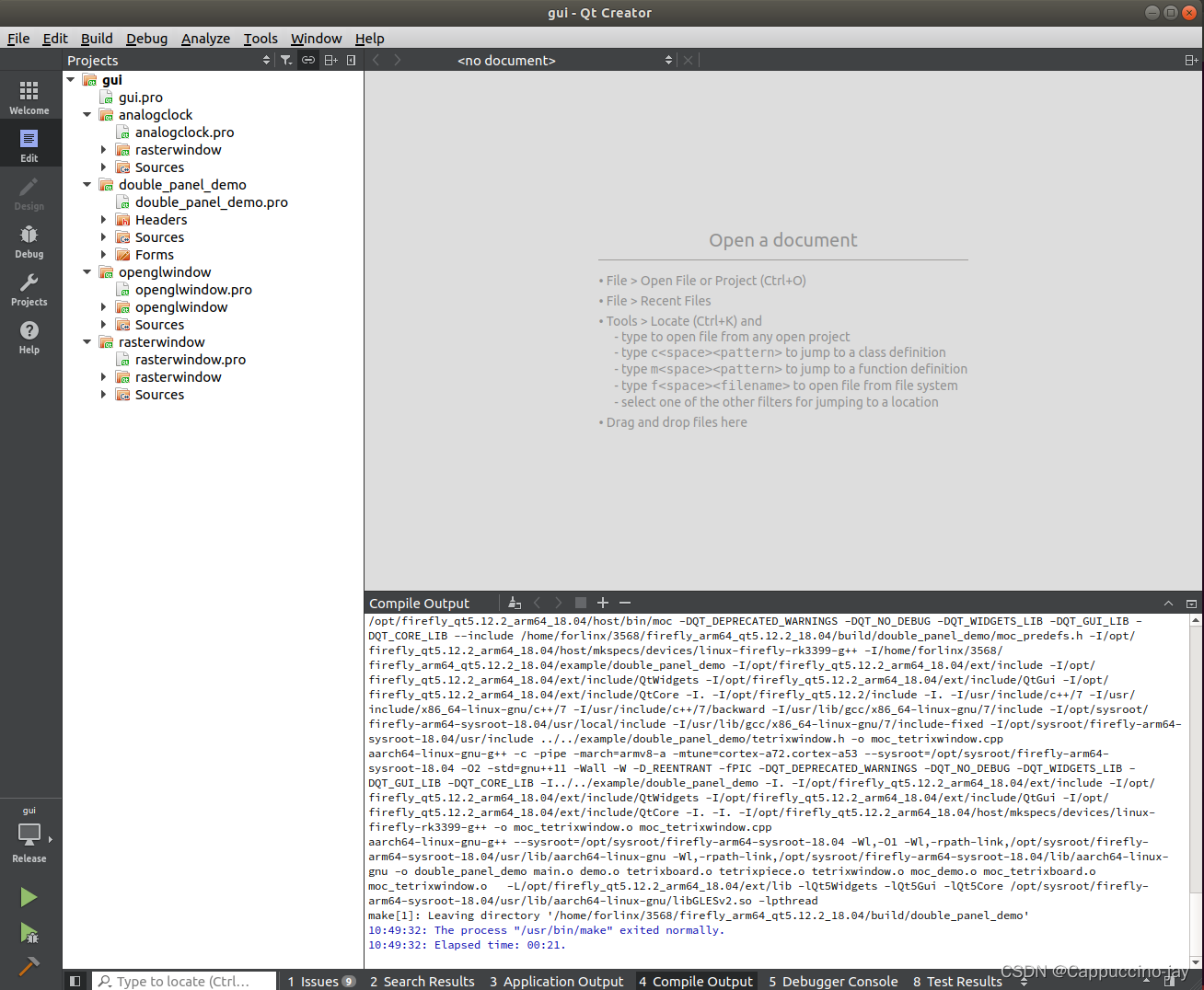The width and height of the screenshot is (1204, 990).
Task: Go back in editor navigation history
Action: coord(376,60)
